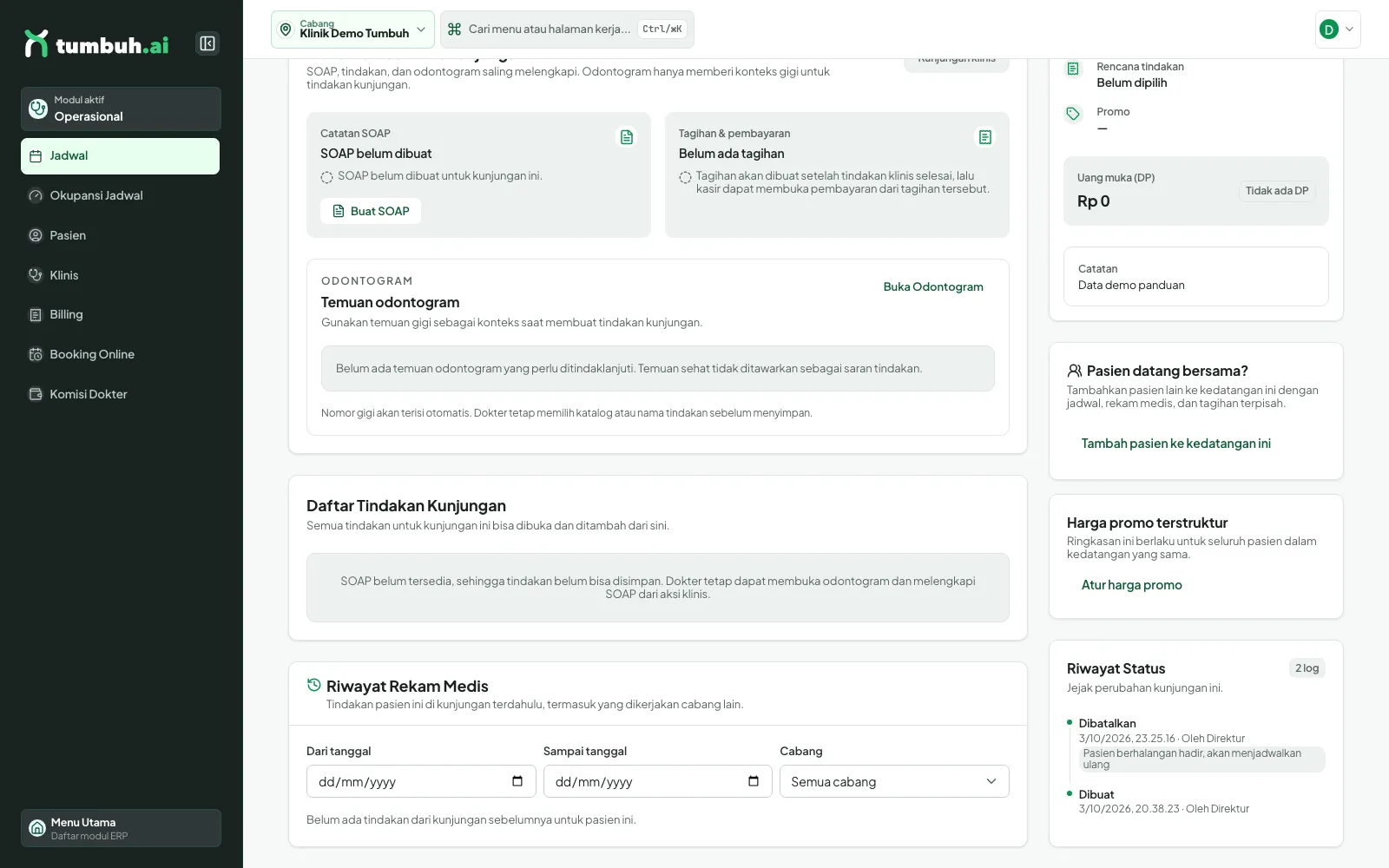Expand the Cabang Klinik Demo Tumbuh selector

352,30
